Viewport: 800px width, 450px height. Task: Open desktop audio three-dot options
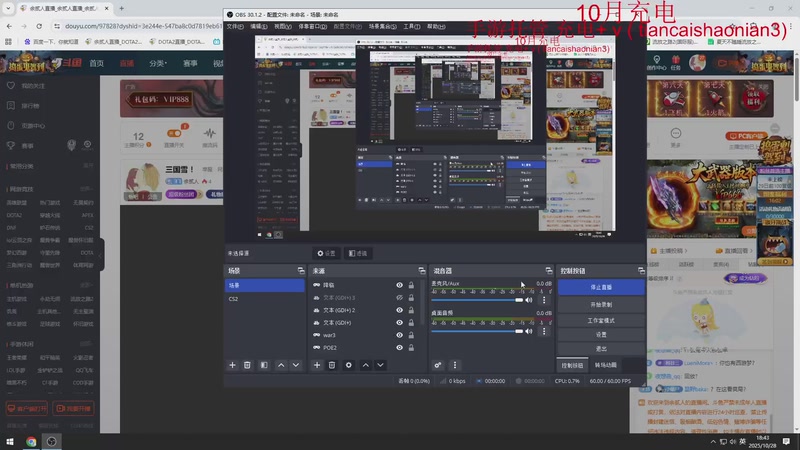(x=544, y=331)
